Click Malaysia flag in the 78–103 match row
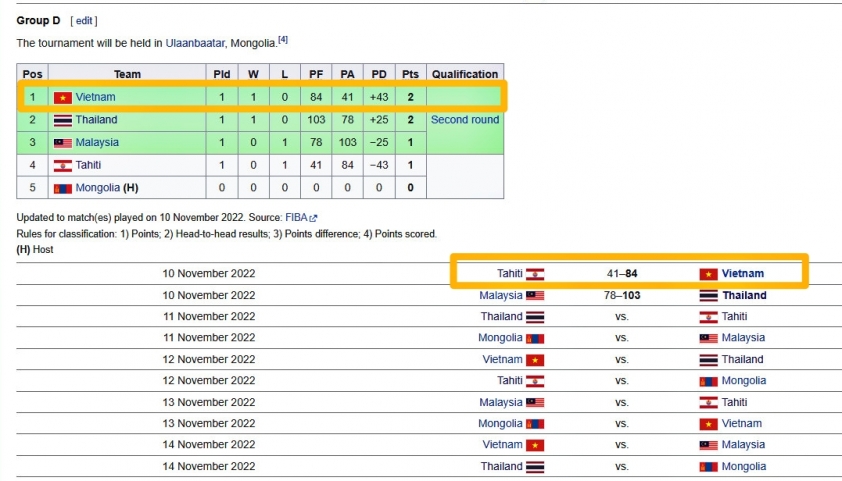The width and height of the screenshot is (842, 481). 535,296
